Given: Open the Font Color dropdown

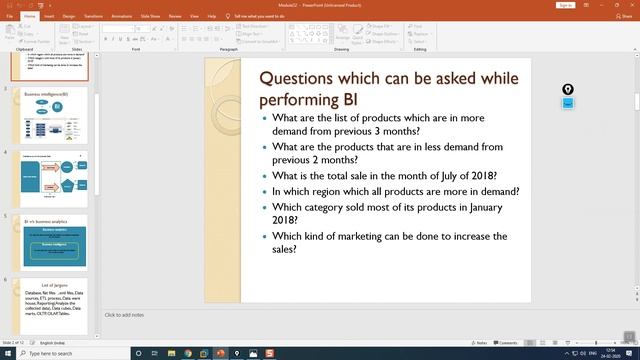Looking at the screenshot, I should (x=168, y=39).
